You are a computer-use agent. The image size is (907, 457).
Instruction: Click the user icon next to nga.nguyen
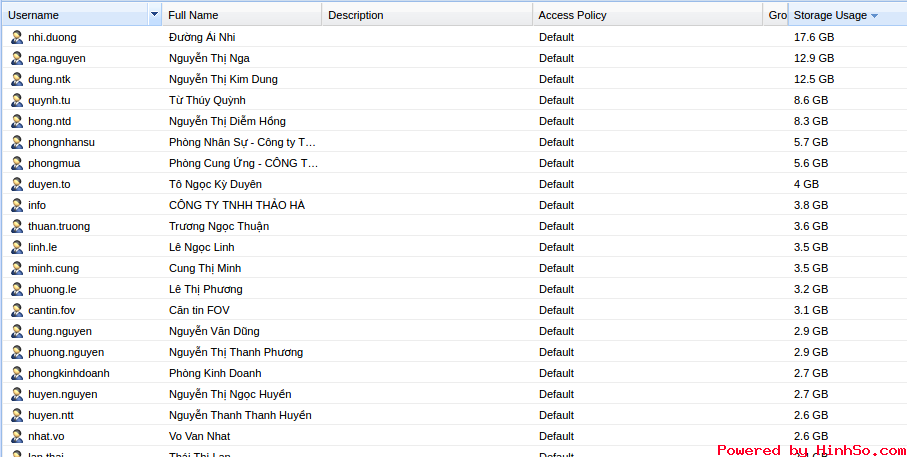pos(17,58)
